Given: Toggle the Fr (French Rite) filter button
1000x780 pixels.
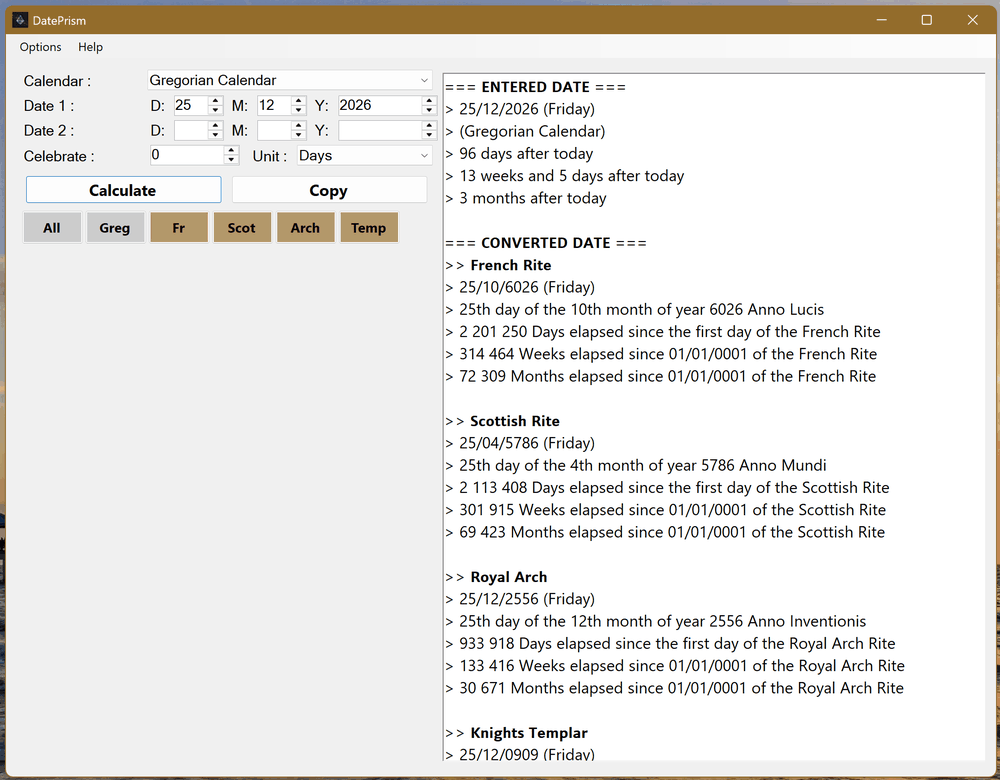Looking at the screenshot, I should (179, 228).
